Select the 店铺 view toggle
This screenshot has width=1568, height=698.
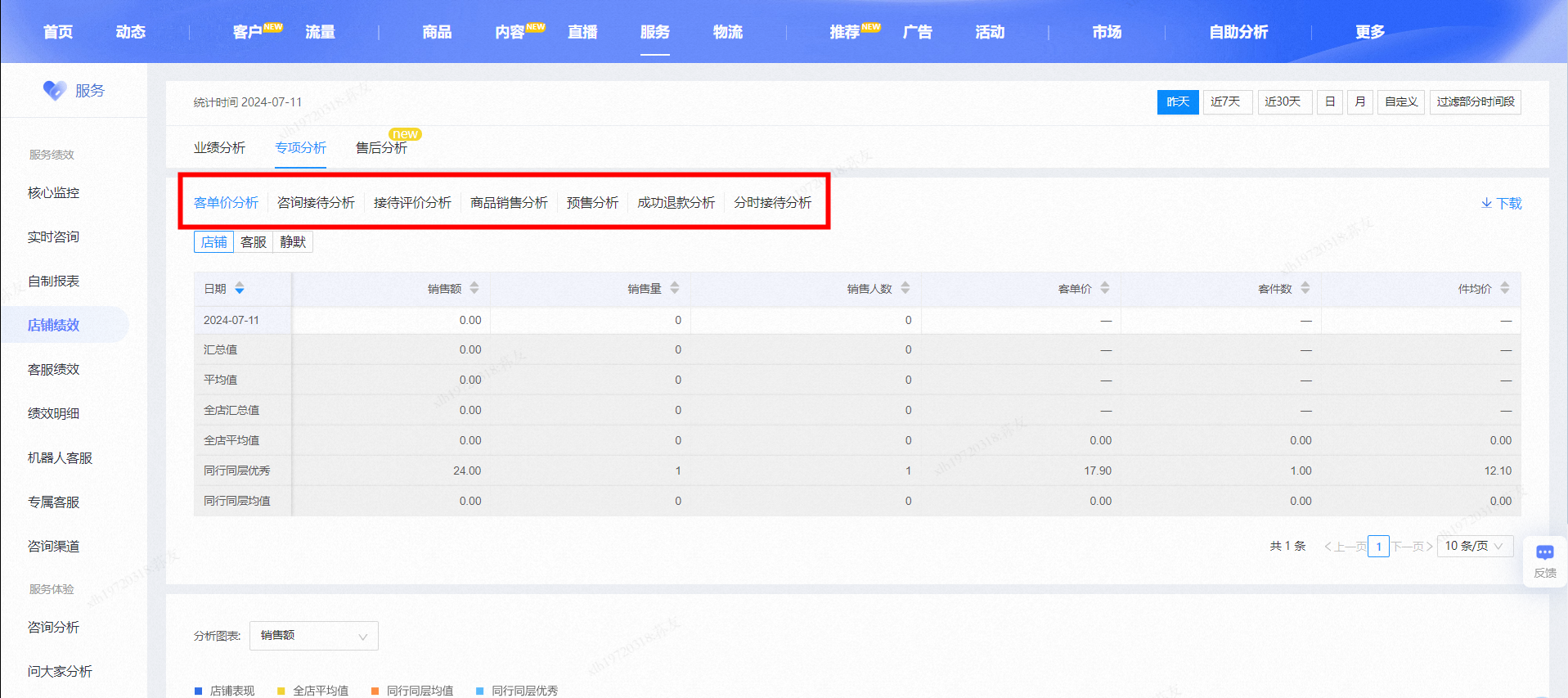pos(214,242)
